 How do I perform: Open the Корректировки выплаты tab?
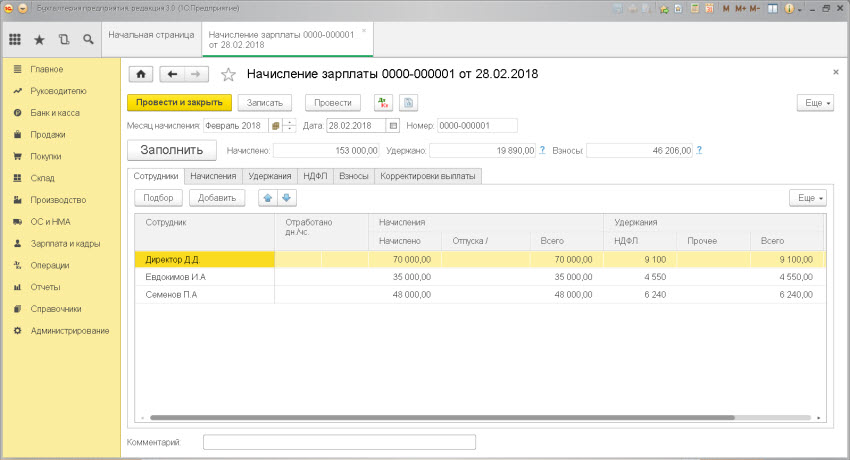tap(425, 176)
